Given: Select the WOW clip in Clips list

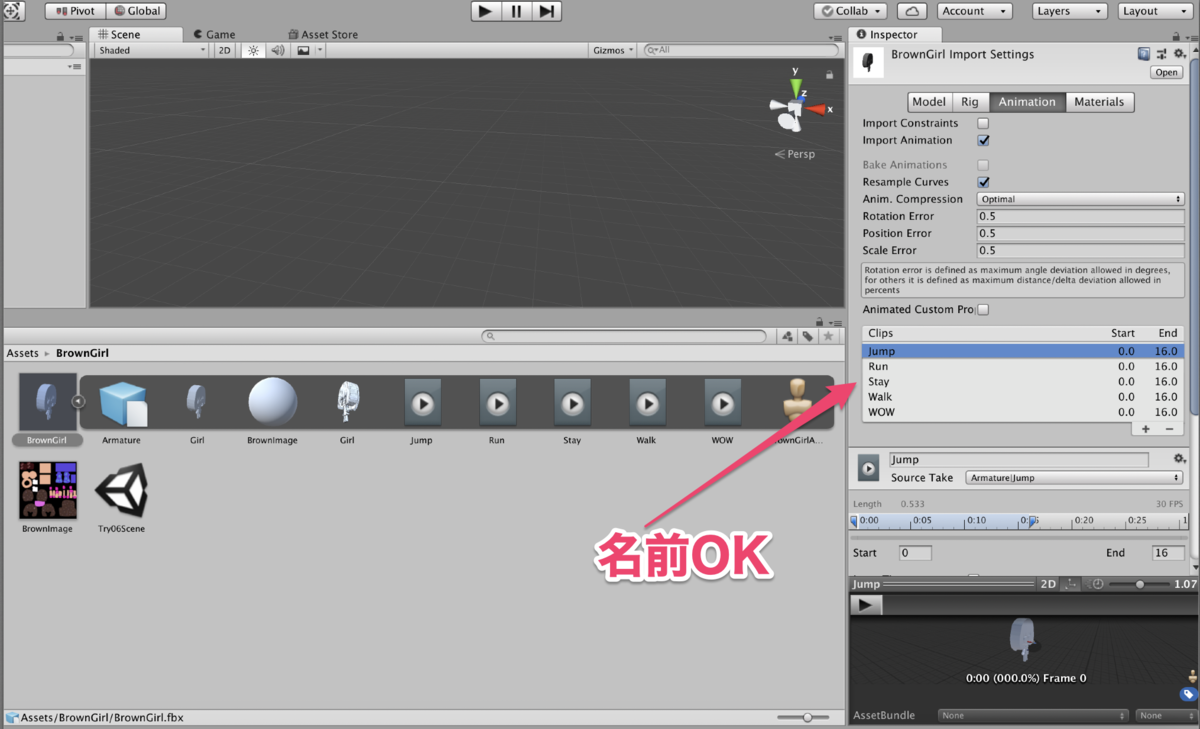Looking at the screenshot, I should 1021,412.
